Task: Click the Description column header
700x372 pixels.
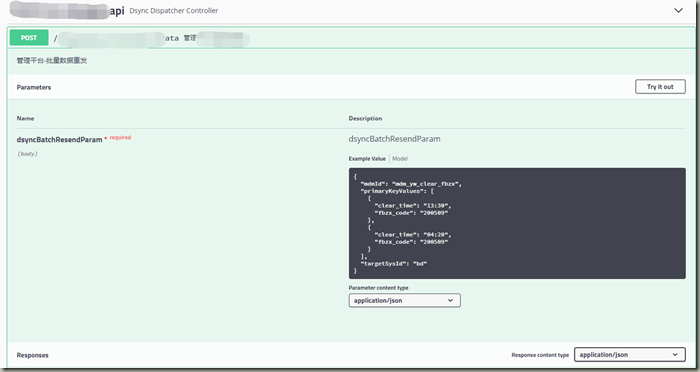Action: (x=365, y=118)
